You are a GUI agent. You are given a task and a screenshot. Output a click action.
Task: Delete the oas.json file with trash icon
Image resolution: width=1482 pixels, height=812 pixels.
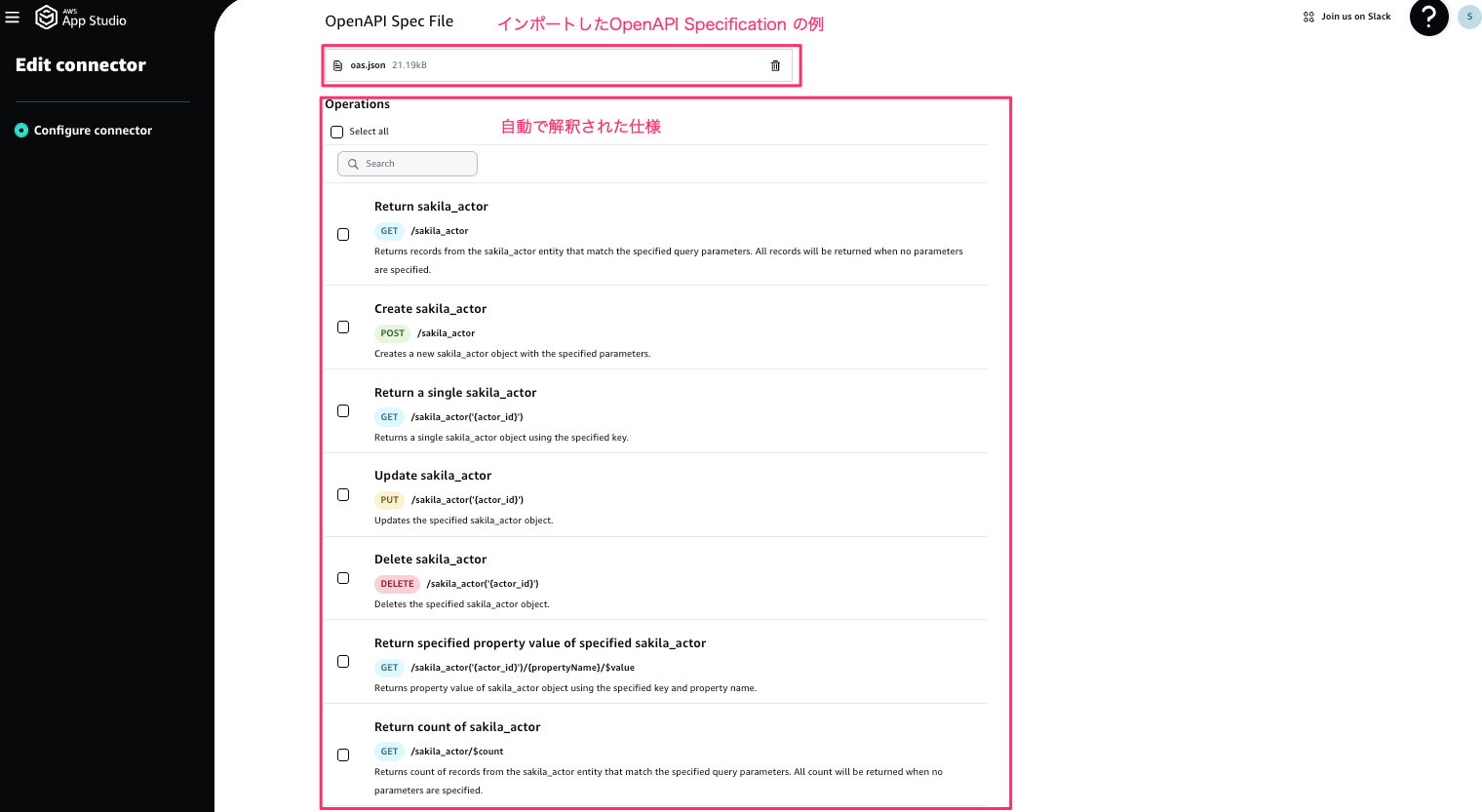tap(775, 65)
